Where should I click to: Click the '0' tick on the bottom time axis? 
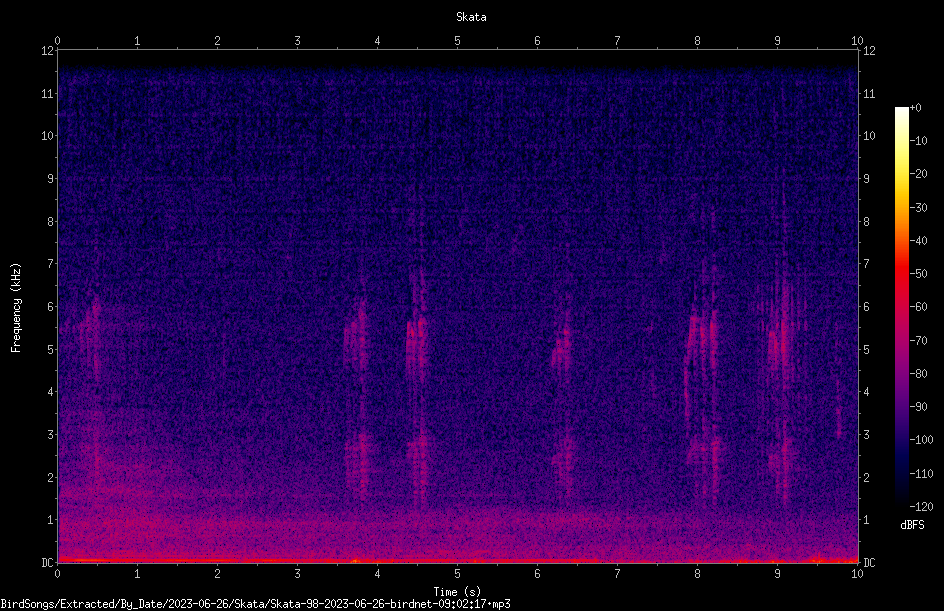coord(57,574)
